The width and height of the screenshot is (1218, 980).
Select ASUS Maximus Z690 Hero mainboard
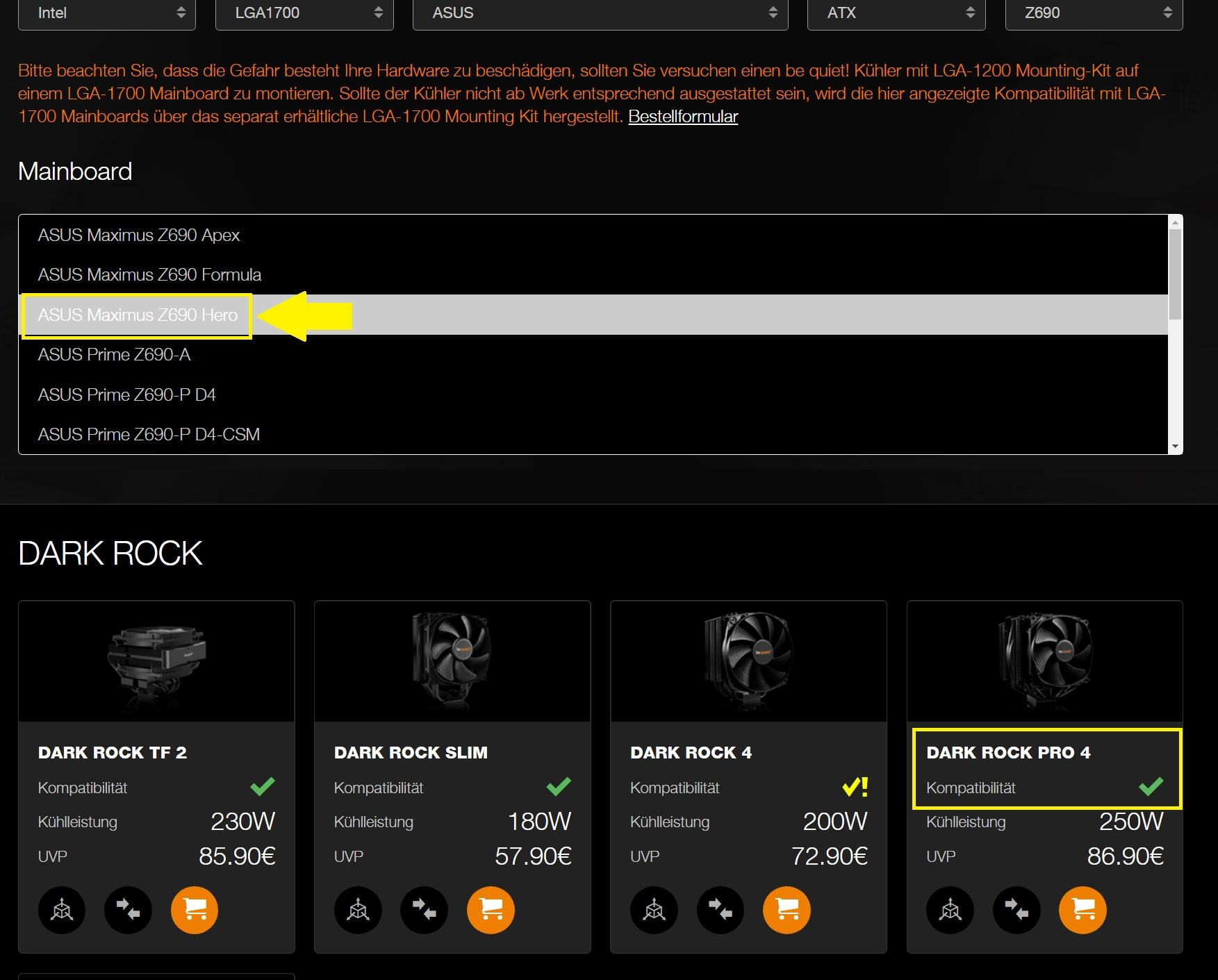tap(593, 315)
